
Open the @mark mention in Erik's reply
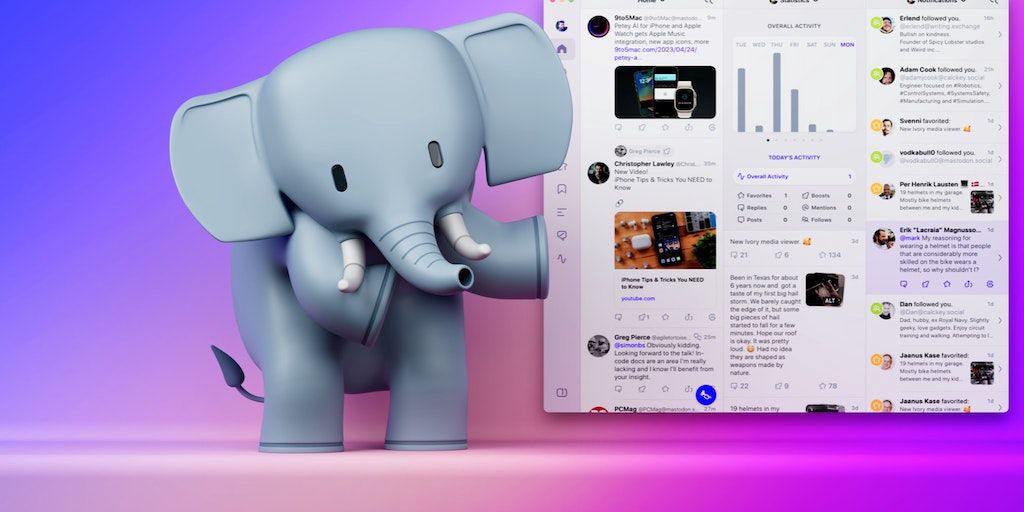pos(910,238)
